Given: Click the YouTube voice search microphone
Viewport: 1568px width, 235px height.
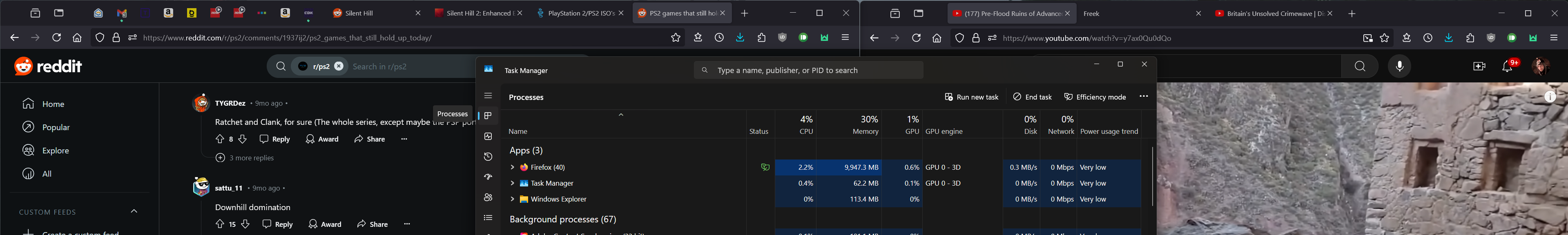Looking at the screenshot, I should pyautogui.click(x=1399, y=66).
